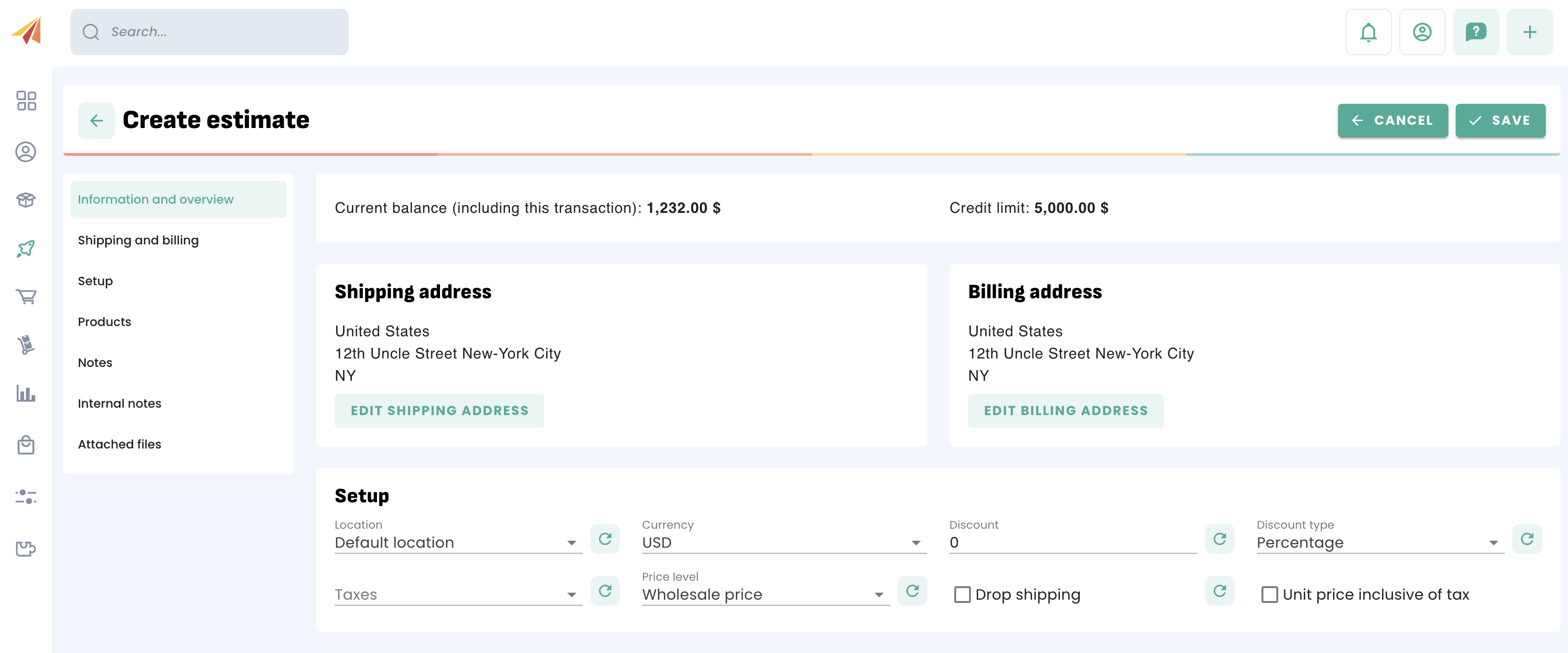This screenshot has width=1568, height=653.
Task: Open the bar chart reports icon
Action: 26,393
